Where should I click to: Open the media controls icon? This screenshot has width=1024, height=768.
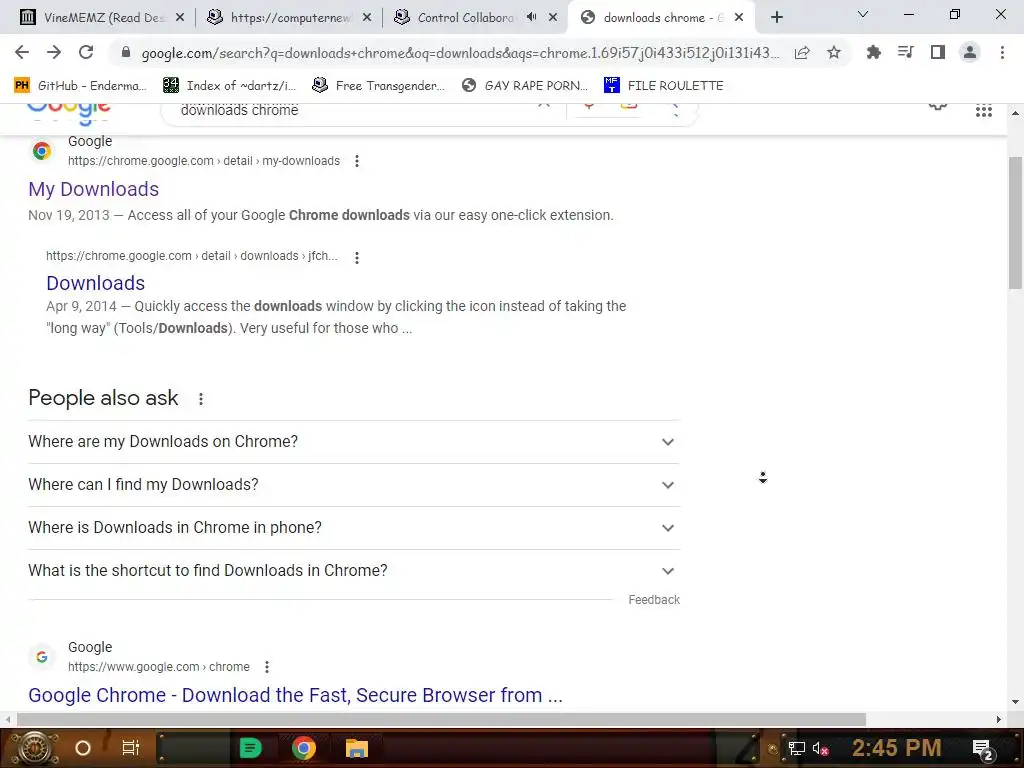coord(906,52)
